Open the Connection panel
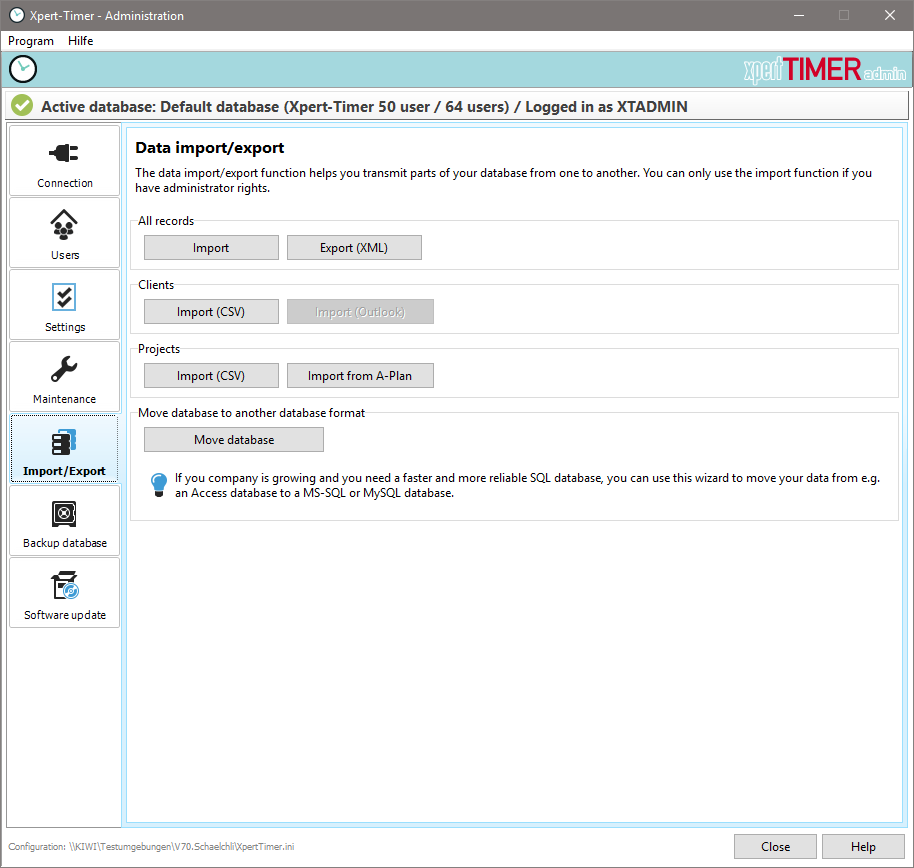This screenshot has height=868, width=914. click(x=64, y=160)
